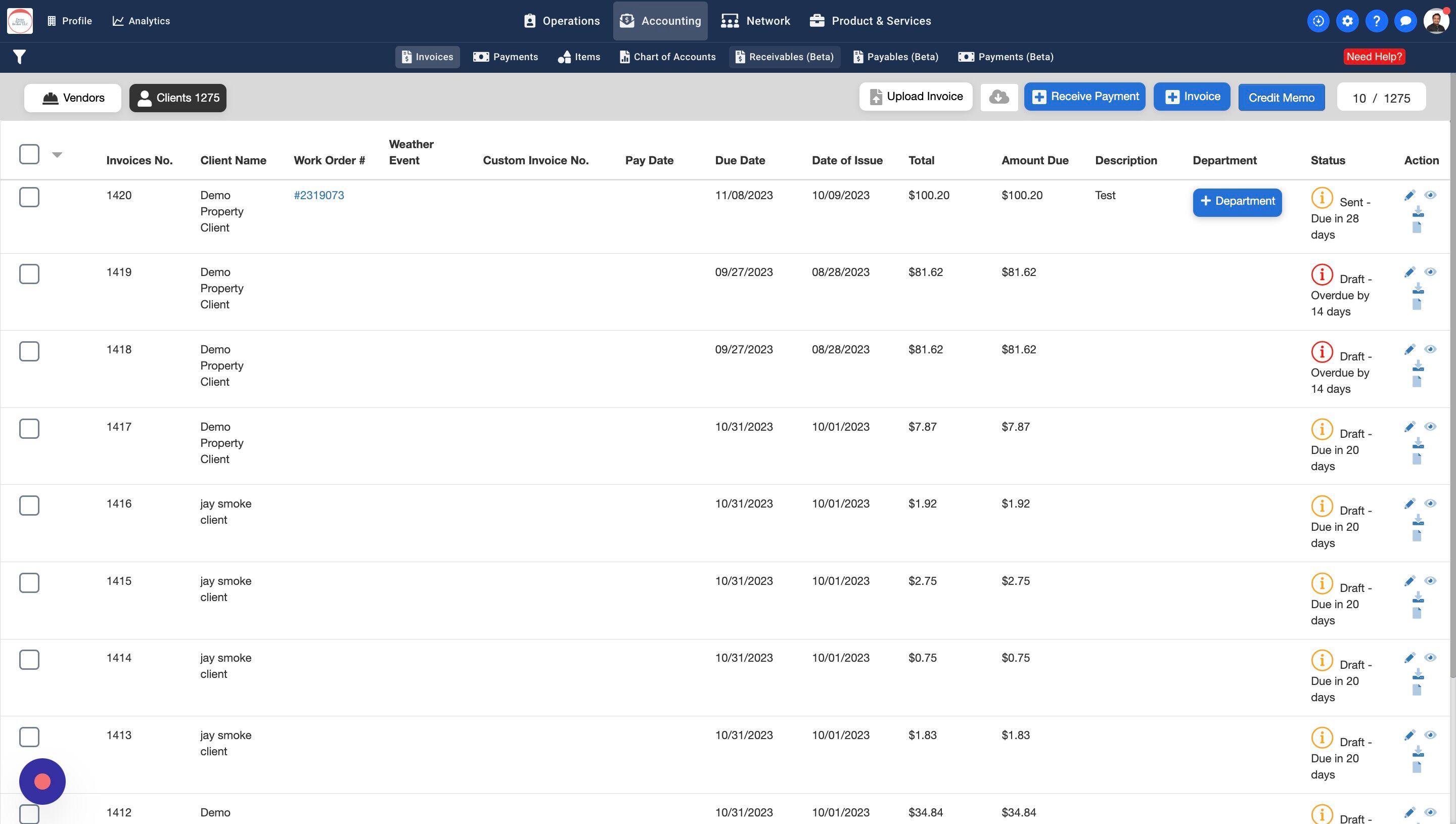
Task: Click the help question mark icon
Action: 1376,21
